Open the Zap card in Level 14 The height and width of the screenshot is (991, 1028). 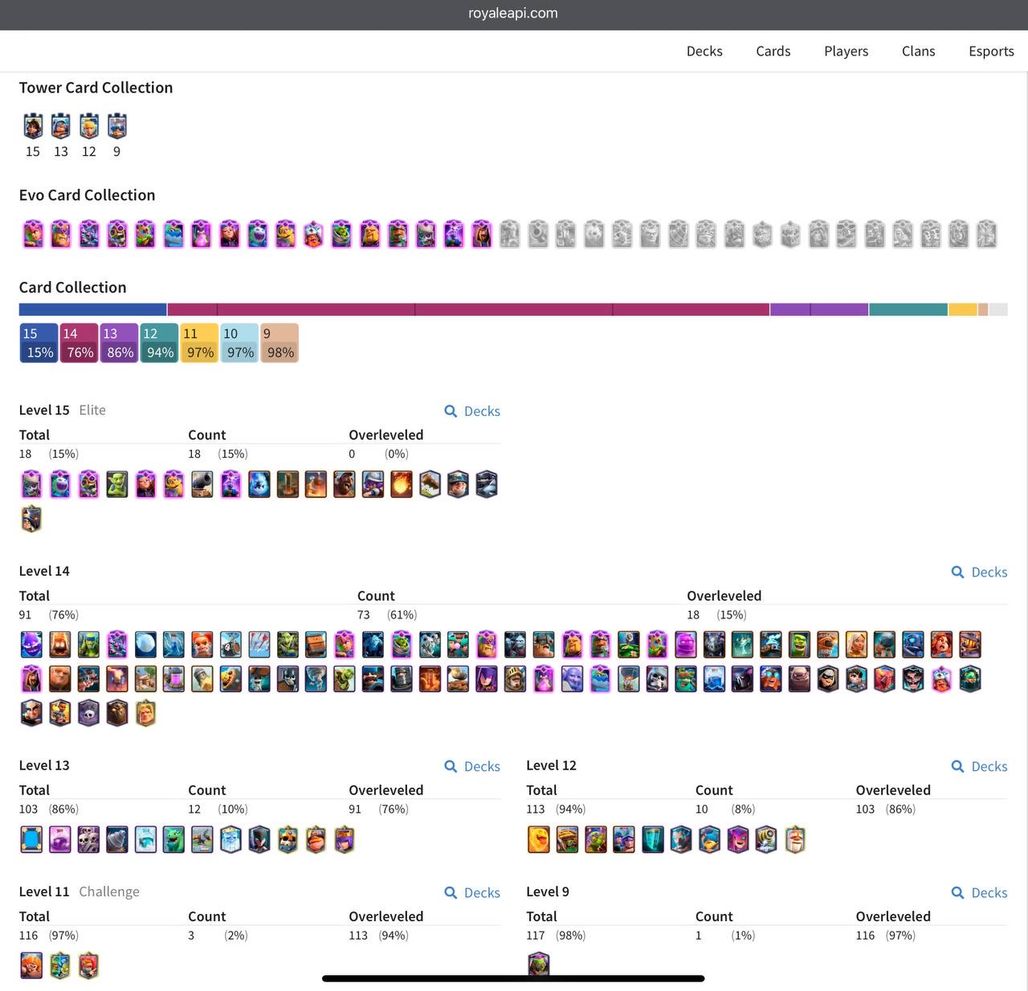[x=174, y=645]
